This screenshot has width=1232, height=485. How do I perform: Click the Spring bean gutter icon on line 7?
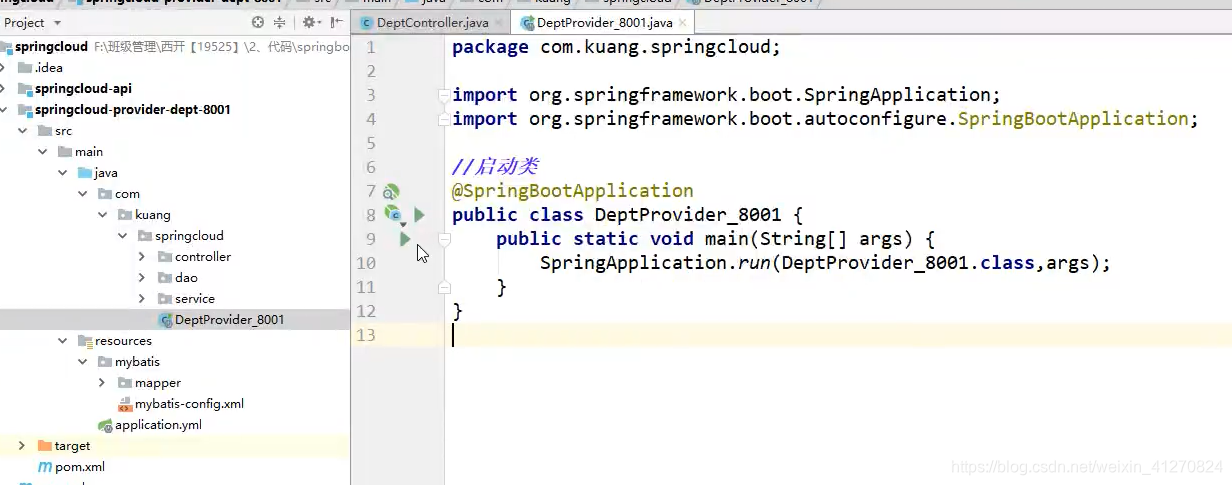pos(391,191)
